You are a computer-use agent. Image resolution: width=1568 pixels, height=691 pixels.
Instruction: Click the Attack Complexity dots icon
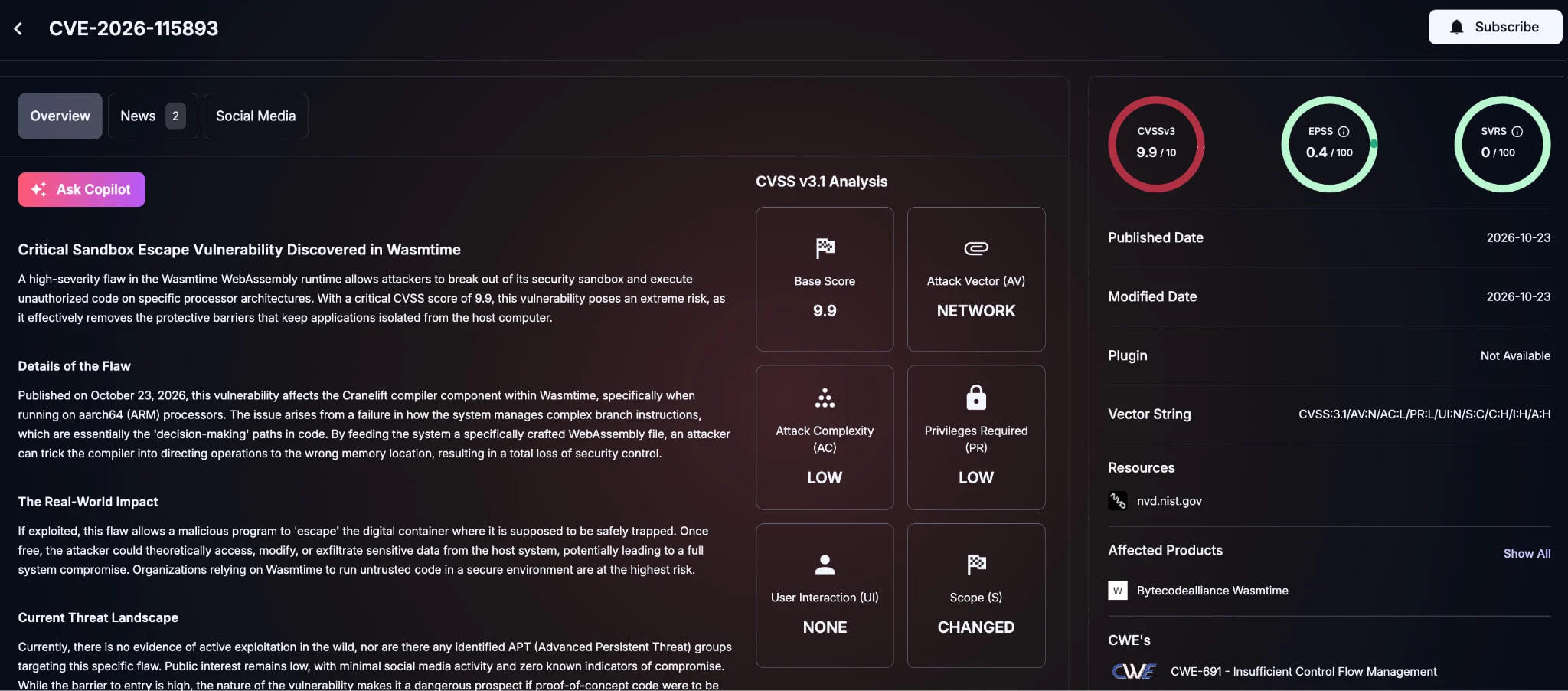pyautogui.click(x=825, y=398)
